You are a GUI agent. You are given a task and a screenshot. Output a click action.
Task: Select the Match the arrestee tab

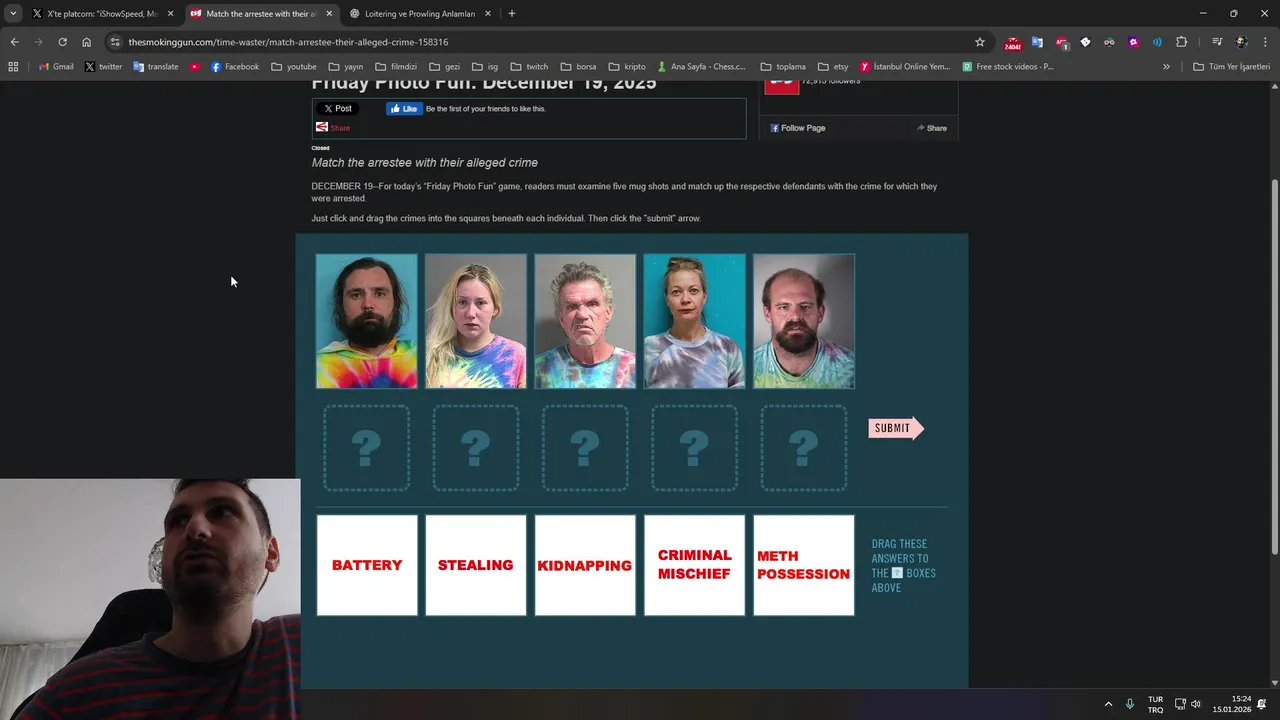[262, 13]
